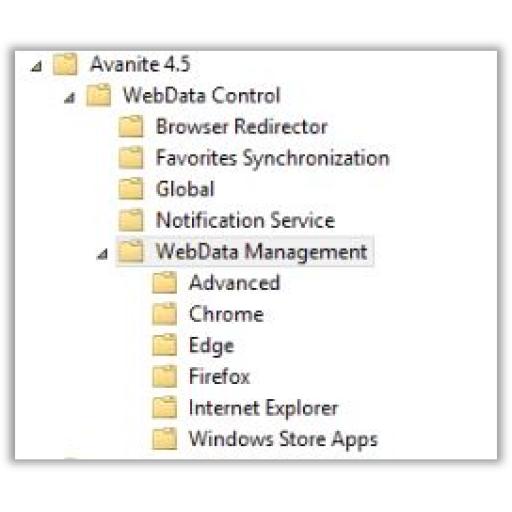Click the Firefox folder icon
Screen dimensions: 512x512
pos(164,376)
